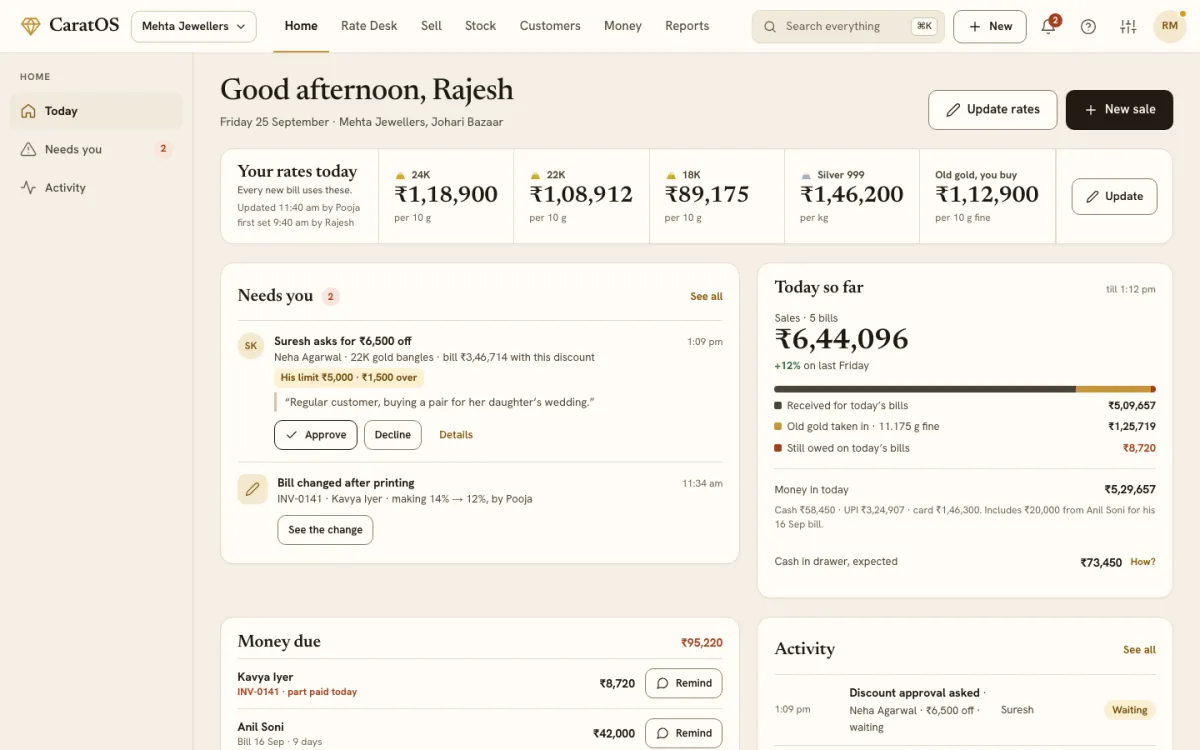Open Details for Suresh's discount request
Screen dimensions: 1200x750
point(456,435)
